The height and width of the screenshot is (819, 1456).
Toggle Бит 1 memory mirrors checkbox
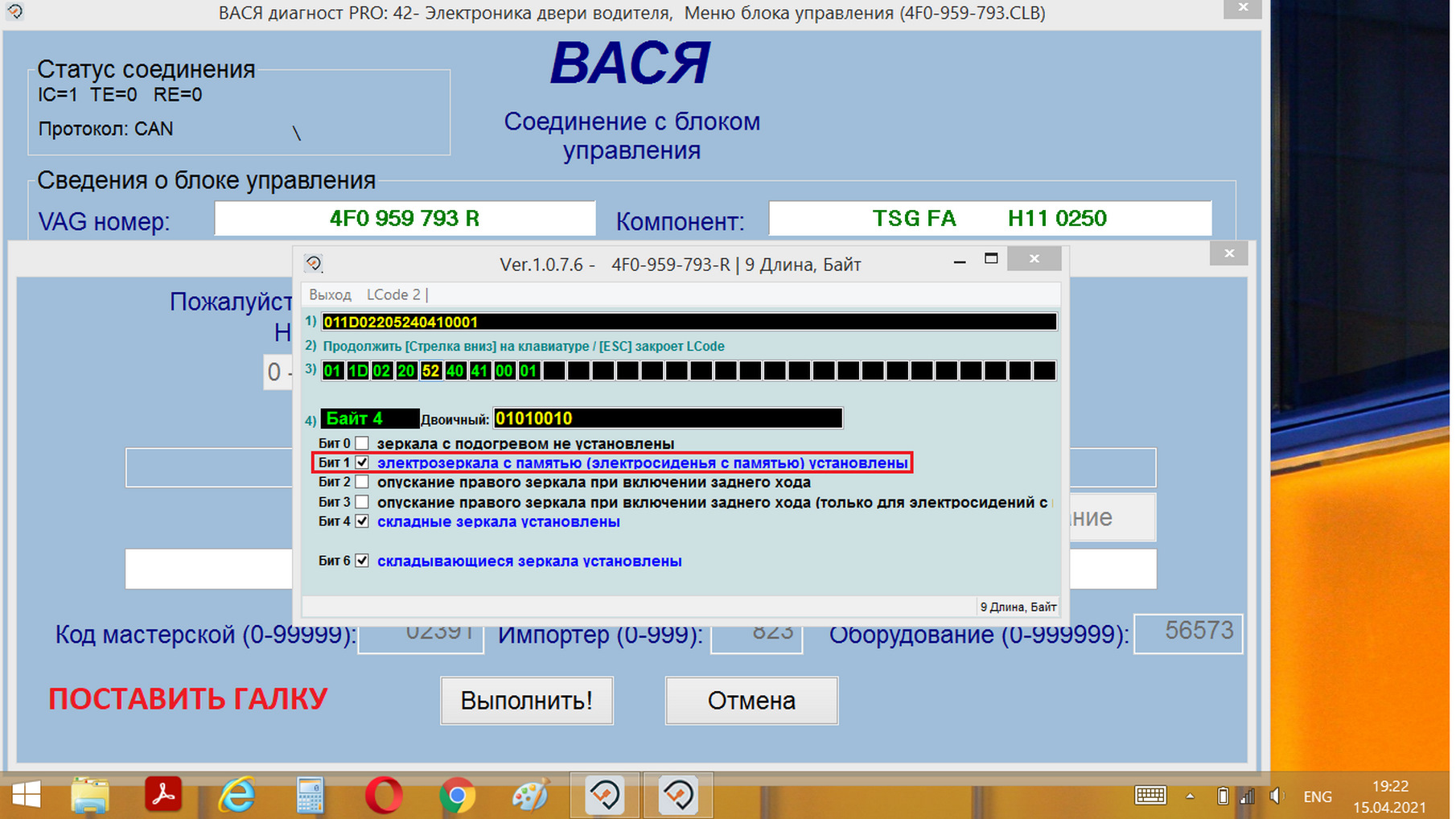[x=362, y=463]
